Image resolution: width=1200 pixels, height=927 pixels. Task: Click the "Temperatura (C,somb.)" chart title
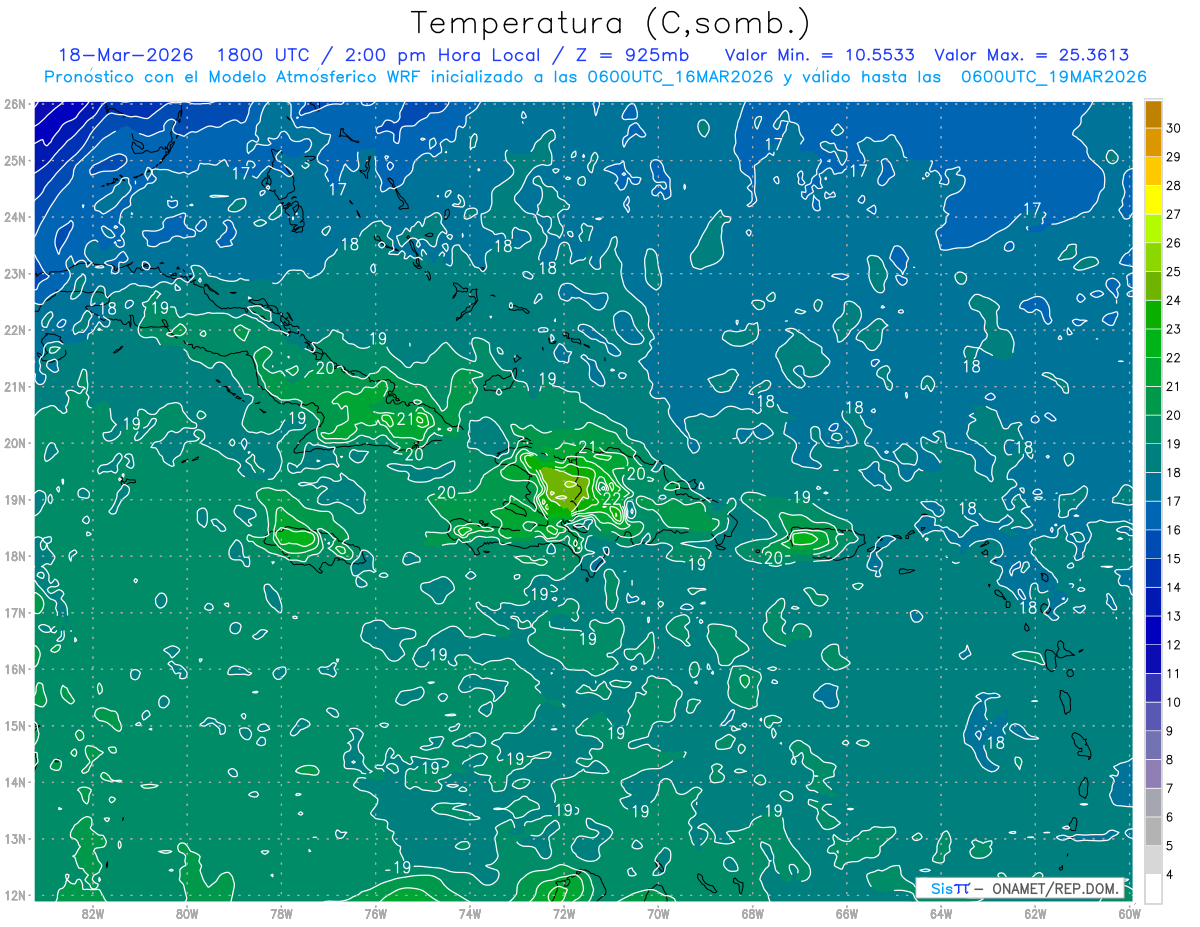coord(611,23)
